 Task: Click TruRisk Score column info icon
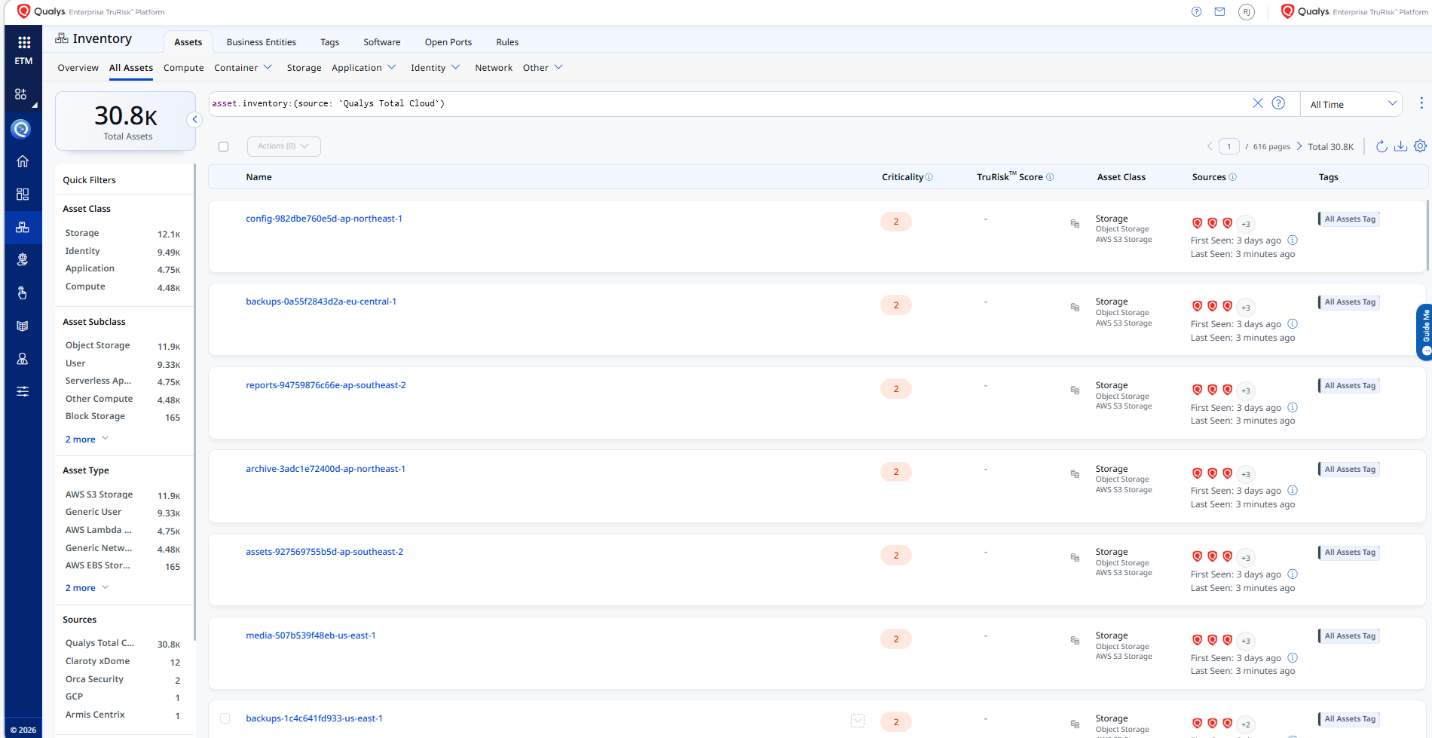pos(1050,177)
